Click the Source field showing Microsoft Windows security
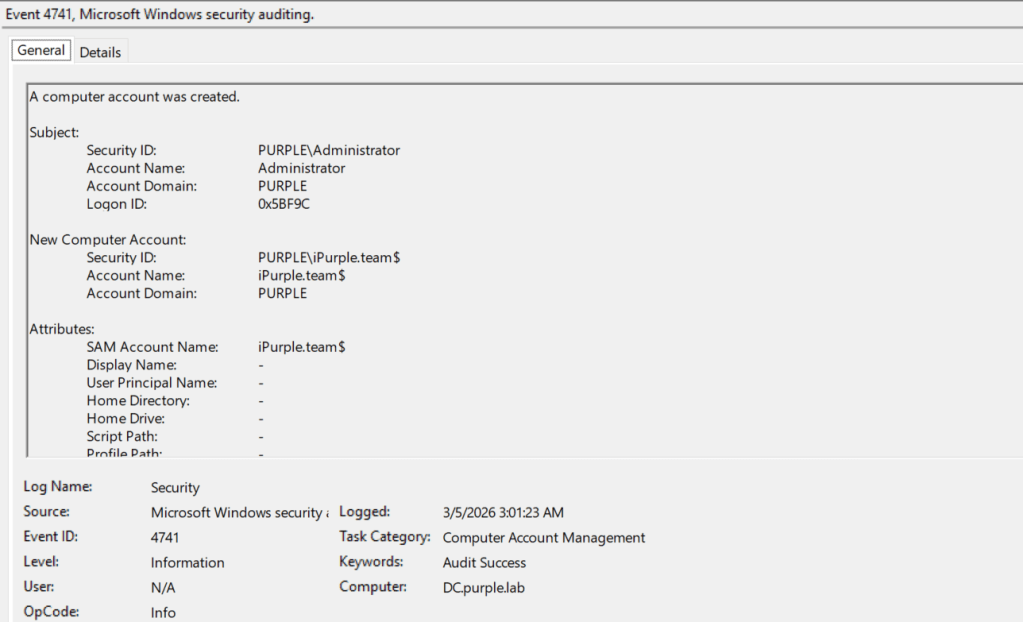Viewport: 1023px width, 622px height. [x=239, y=513]
